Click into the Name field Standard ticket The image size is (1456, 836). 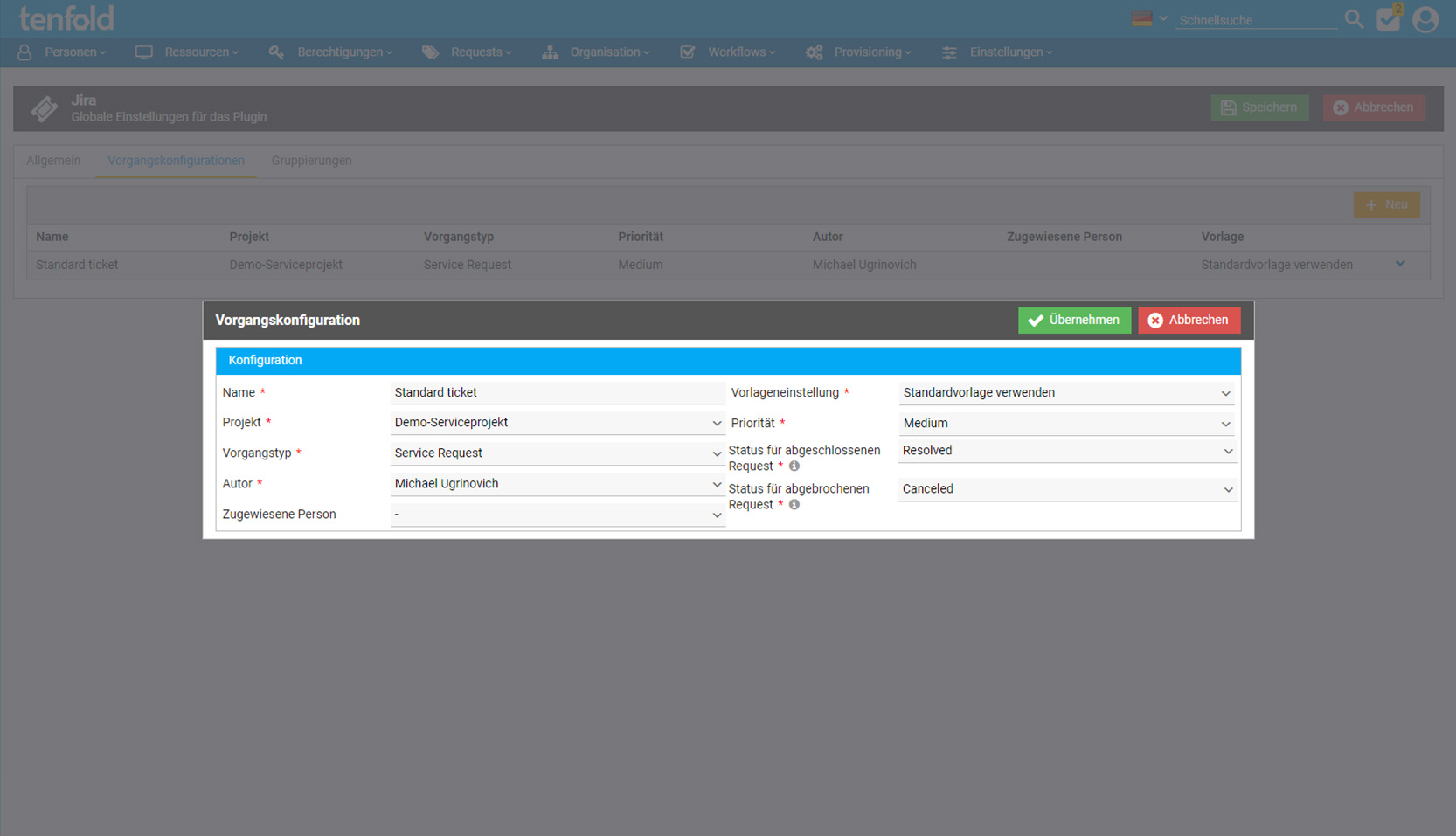coord(557,393)
